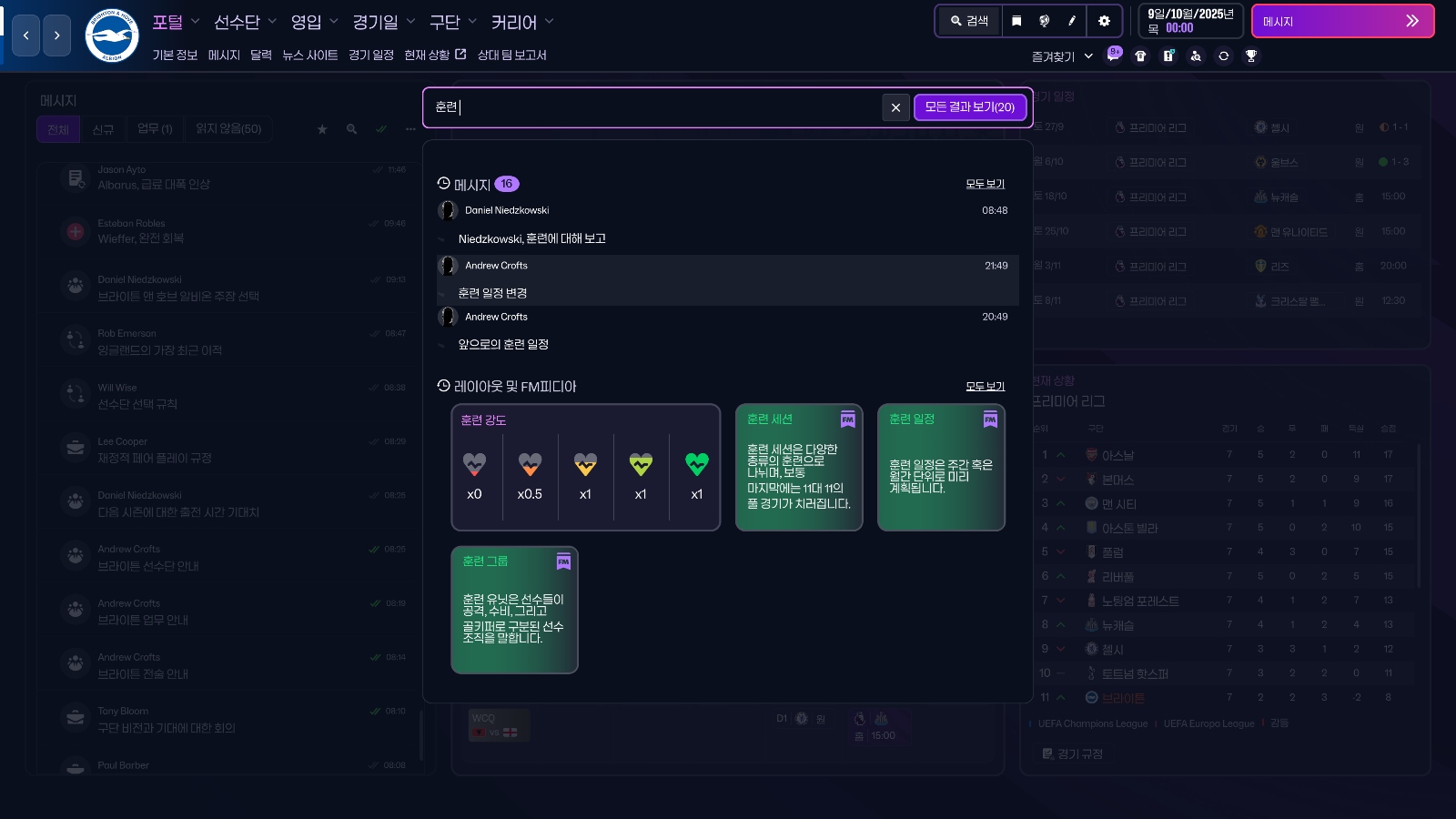The height and width of the screenshot is (819, 1456).
Task: Open the 훈련 세션 card
Action: (x=798, y=467)
